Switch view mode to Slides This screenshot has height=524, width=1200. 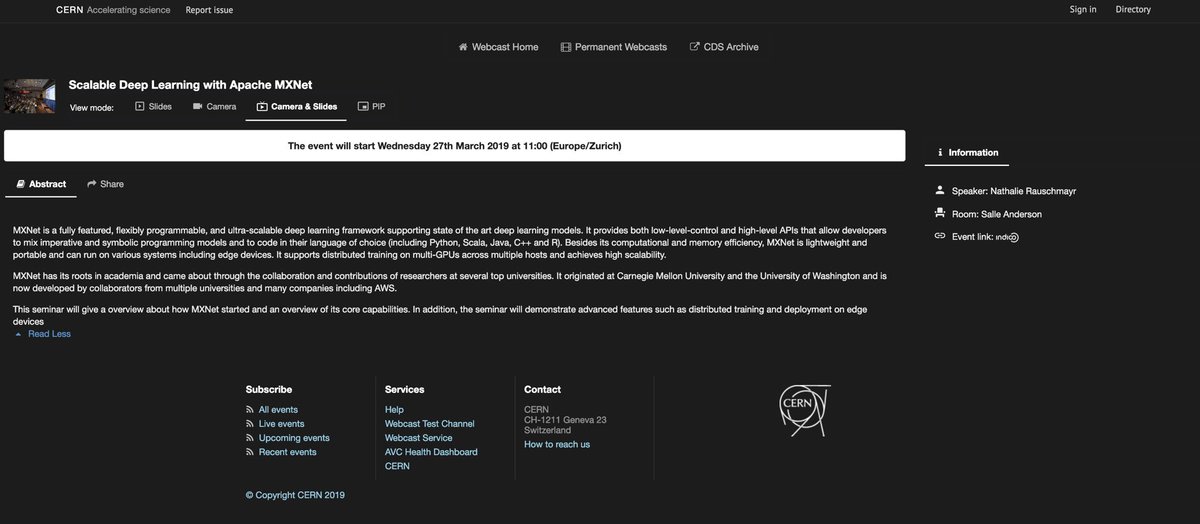[x=154, y=105]
